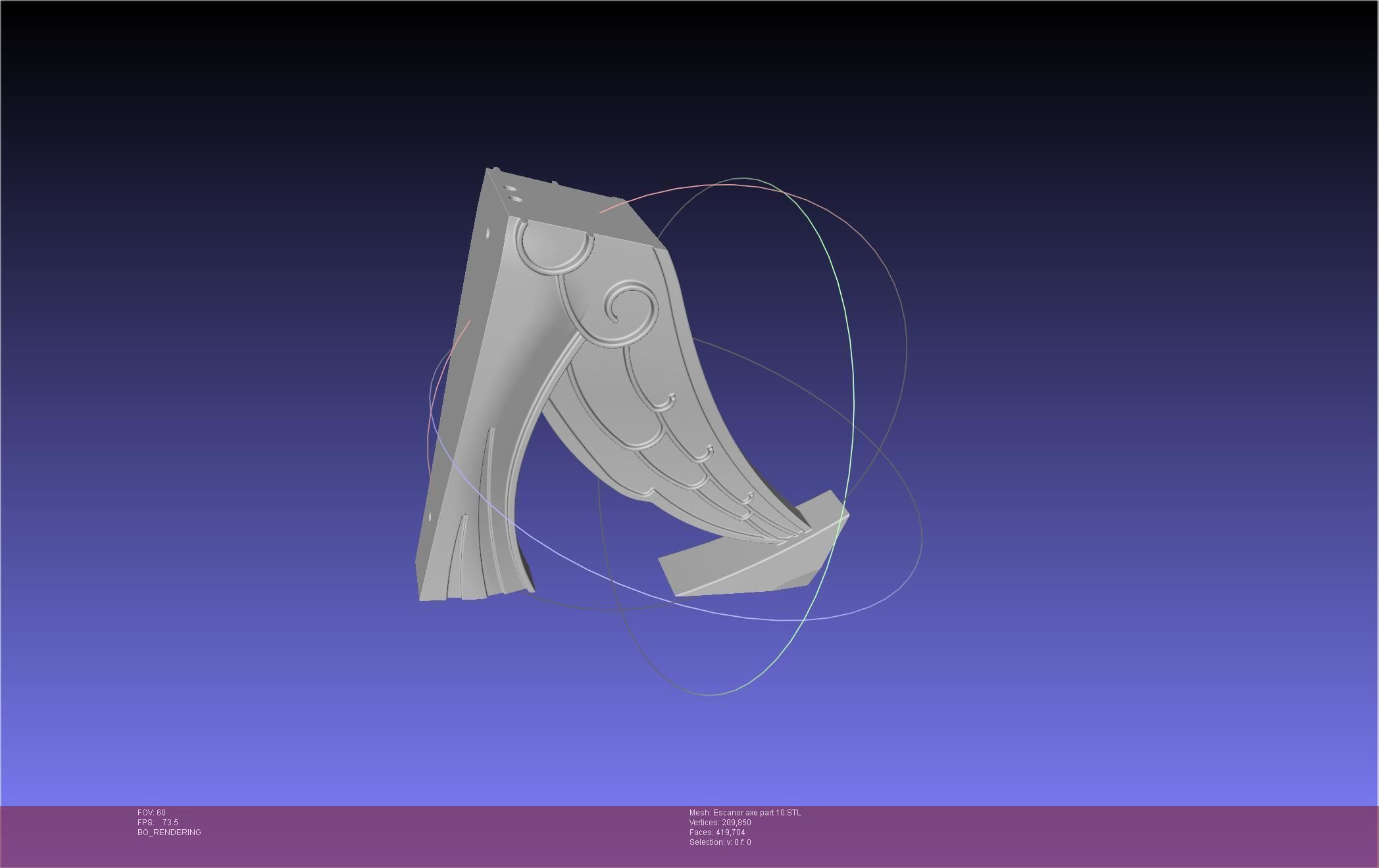Click the 'BO_RENDERING' status label
The height and width of the screenshot is (868, 1379).
click(x=169, y=832)
